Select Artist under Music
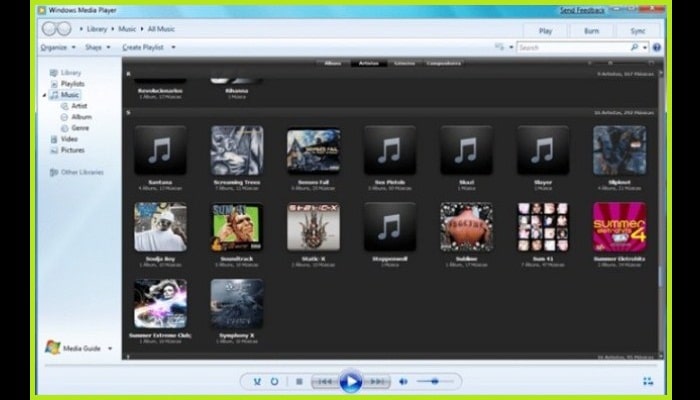Screen dimensions: 700x400 click(x=74, y=106)
